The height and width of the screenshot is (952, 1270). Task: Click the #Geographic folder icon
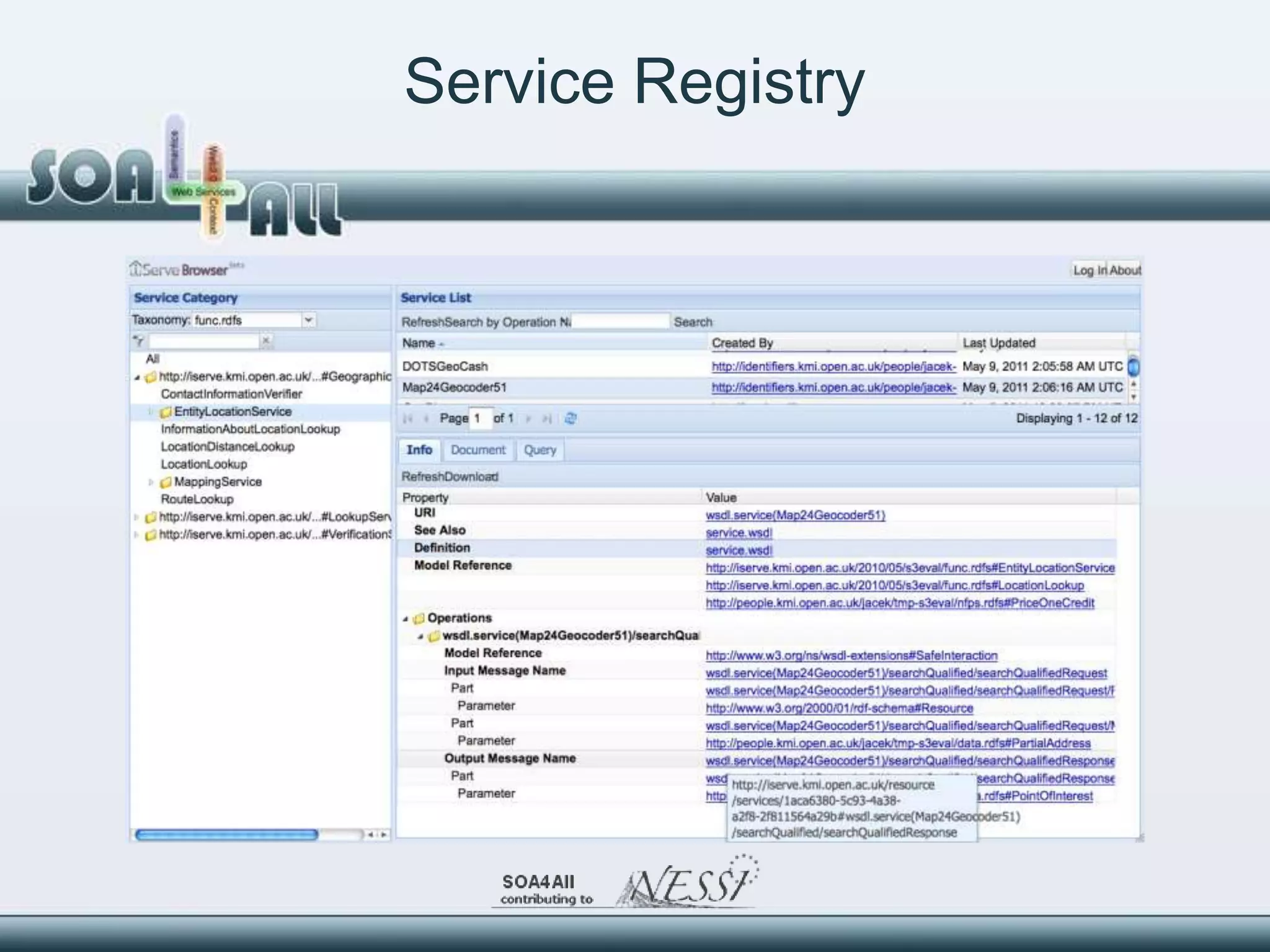151,377
